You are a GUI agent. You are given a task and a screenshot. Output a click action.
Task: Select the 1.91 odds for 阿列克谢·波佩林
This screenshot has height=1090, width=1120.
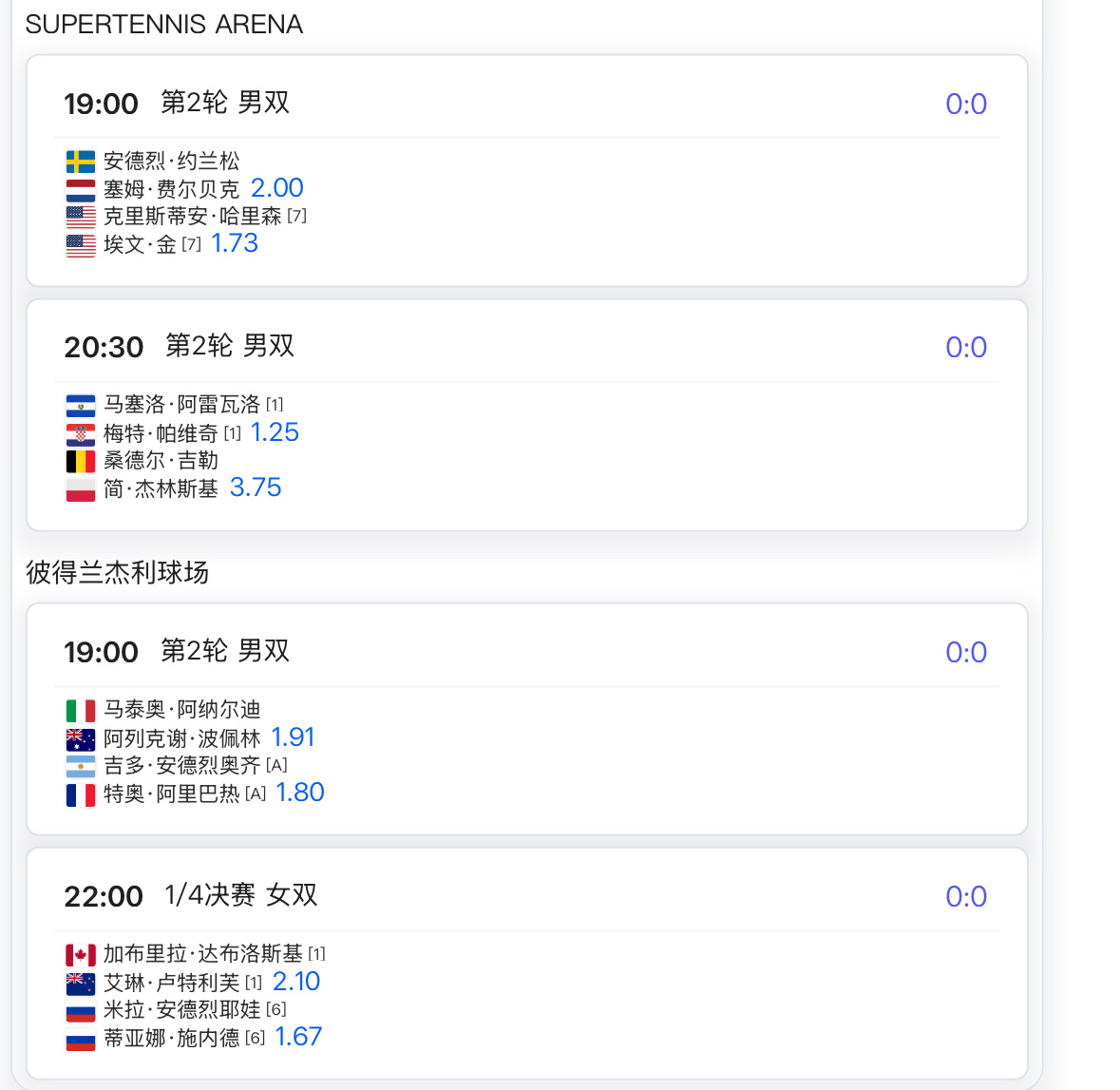coord(293,736)
